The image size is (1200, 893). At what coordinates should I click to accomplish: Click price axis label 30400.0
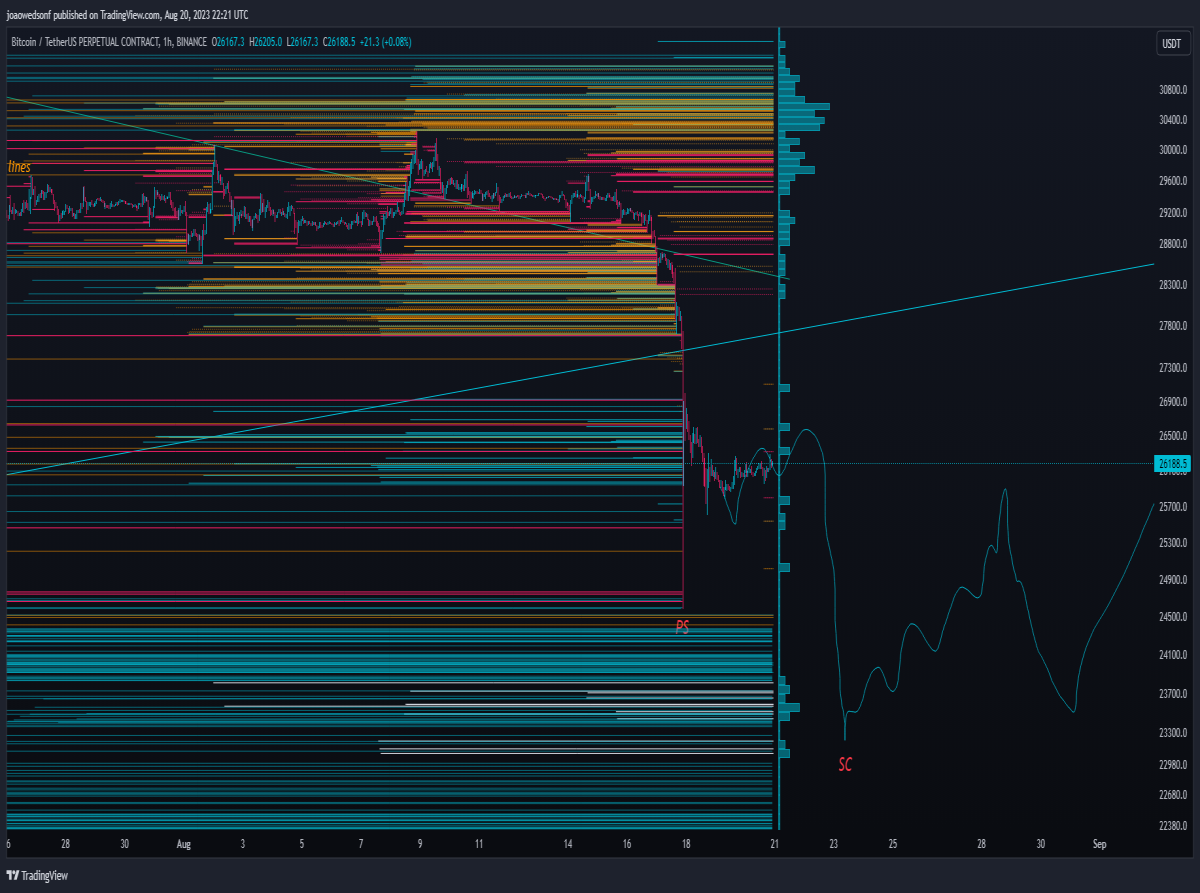1172,120
